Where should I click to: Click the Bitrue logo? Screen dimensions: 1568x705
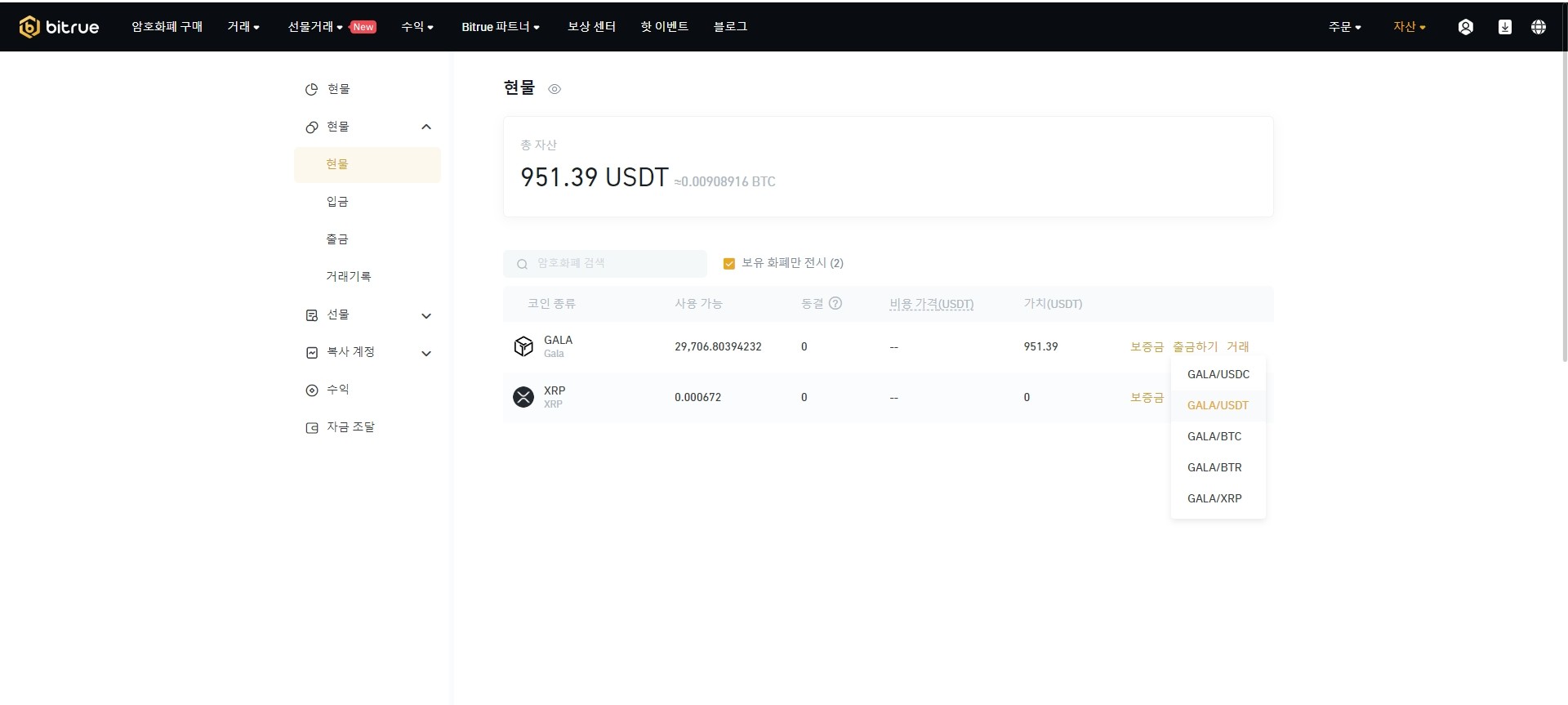tap(59, 27)
